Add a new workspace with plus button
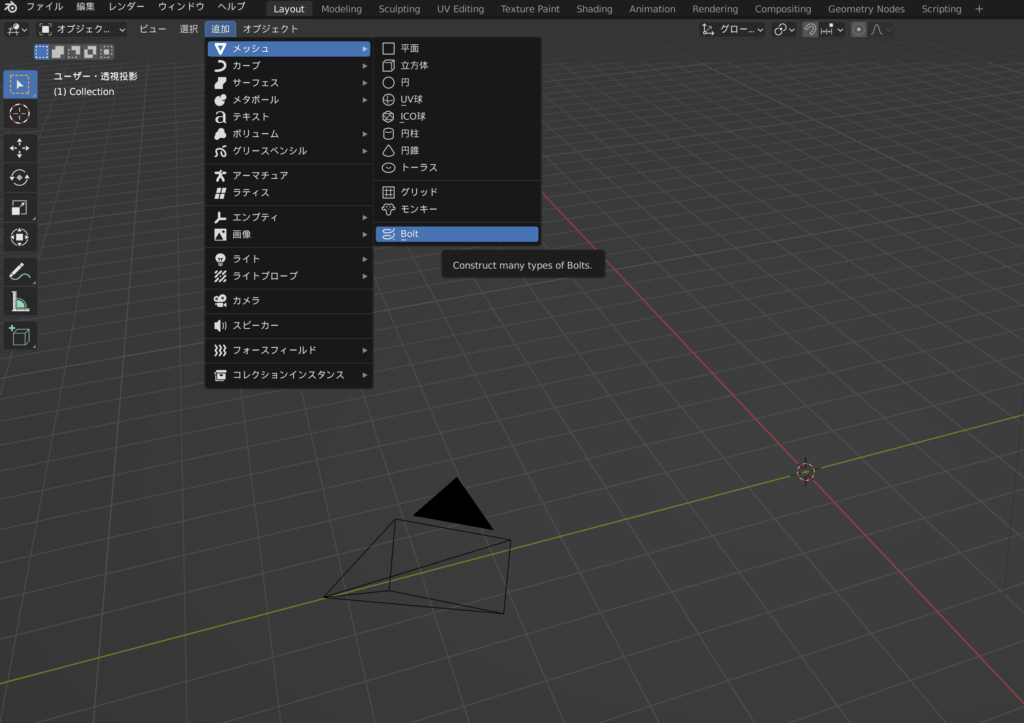This screenshot has height=723, width=1024. 979,9
